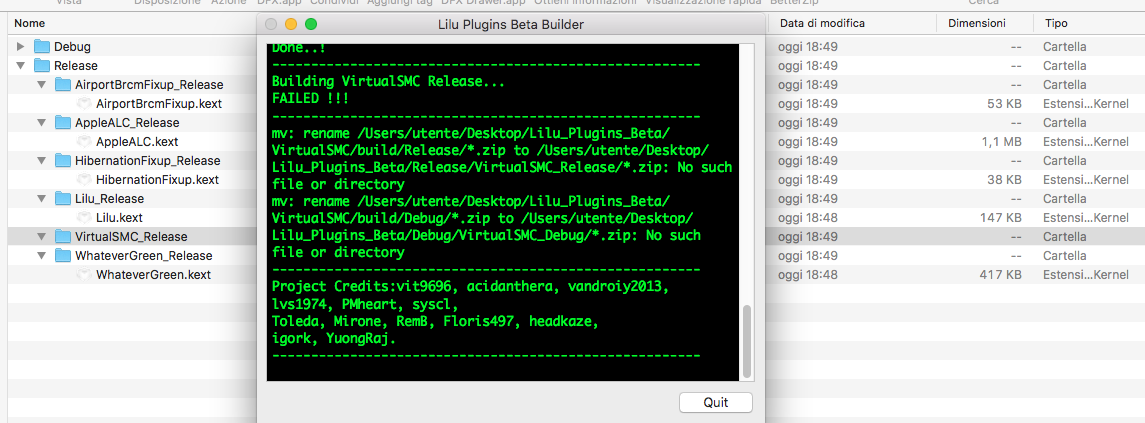The image size is (1145, 423).
Task: Select VirtualSMC_Release folder icon
Action: click(x=63, y=237)
